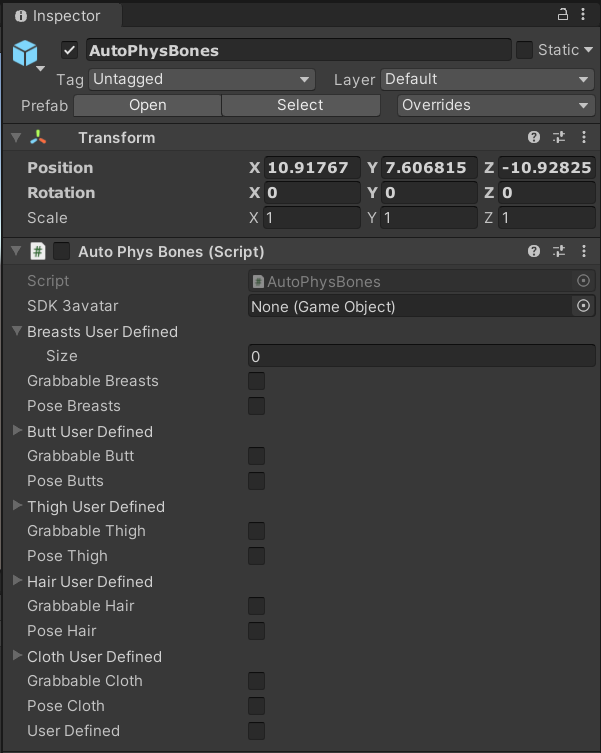
Task: Expand Butt User Defined list
Action: pyautogui.click(x=18, y=431)
